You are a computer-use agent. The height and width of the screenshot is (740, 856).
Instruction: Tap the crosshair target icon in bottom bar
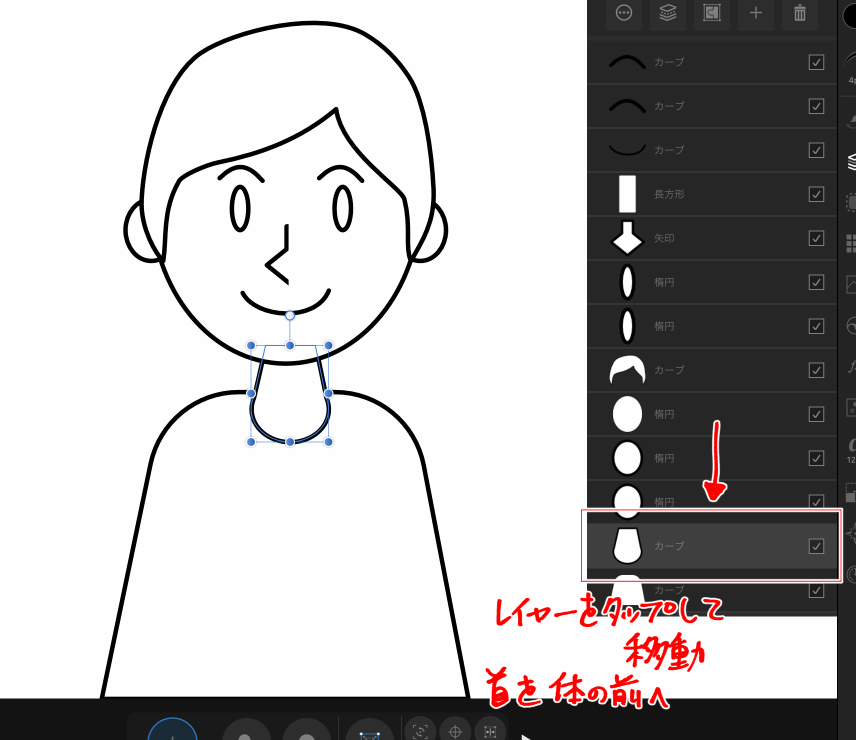pos(455,731)
